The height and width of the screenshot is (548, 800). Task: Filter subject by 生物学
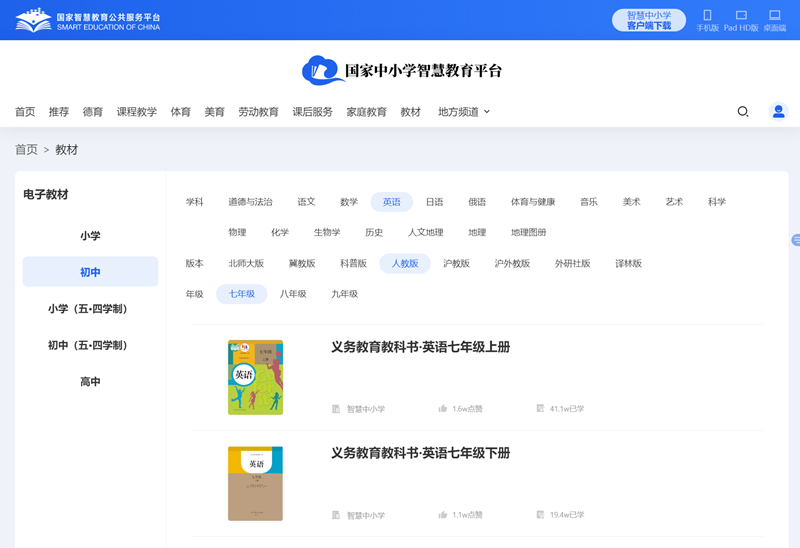click(327, 233)
